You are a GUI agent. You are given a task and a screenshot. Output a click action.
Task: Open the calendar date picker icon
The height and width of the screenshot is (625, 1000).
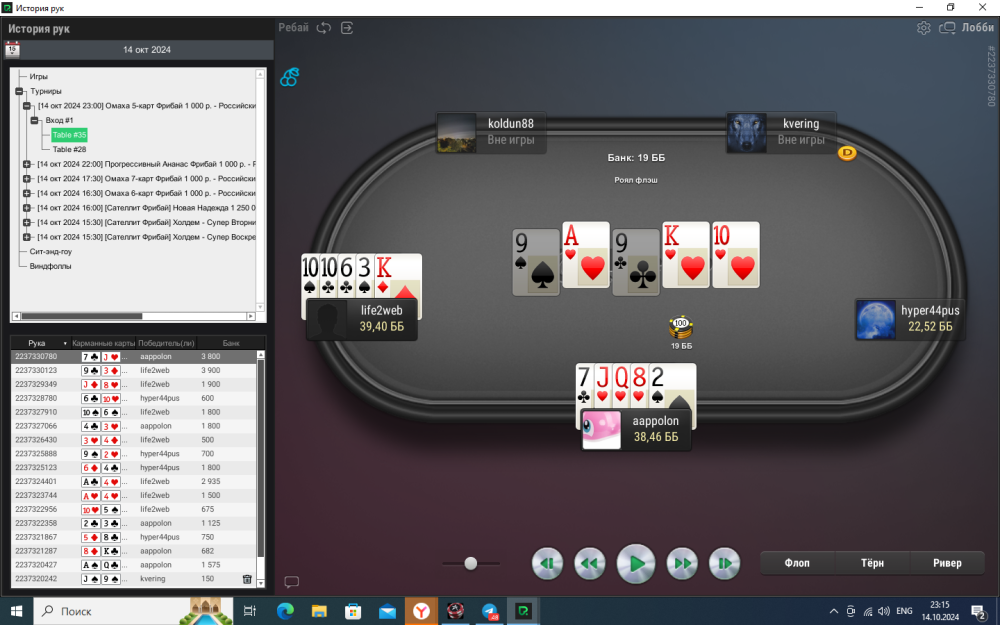point(13,48)
